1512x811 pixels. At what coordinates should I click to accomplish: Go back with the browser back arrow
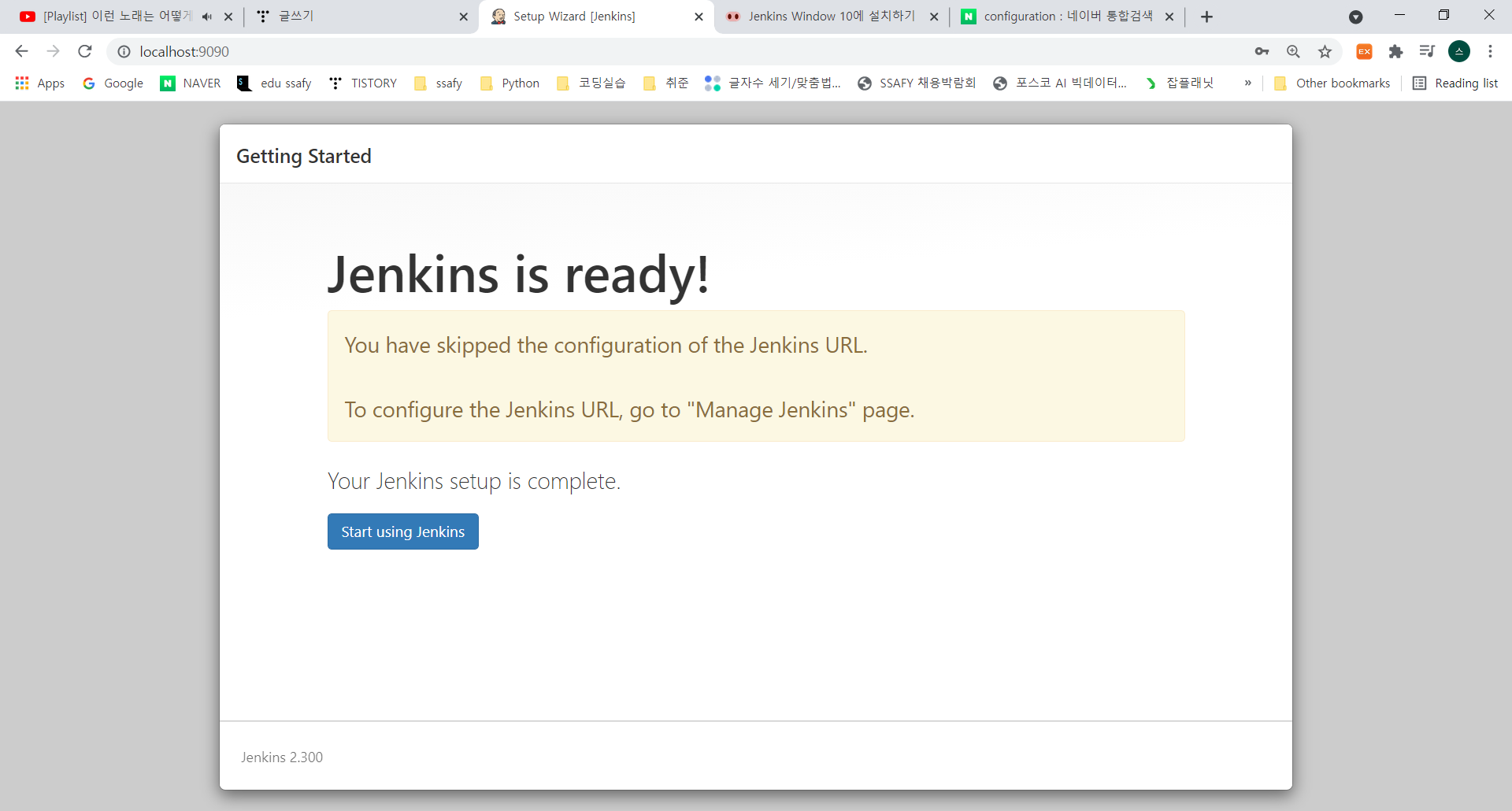(21, 51)
